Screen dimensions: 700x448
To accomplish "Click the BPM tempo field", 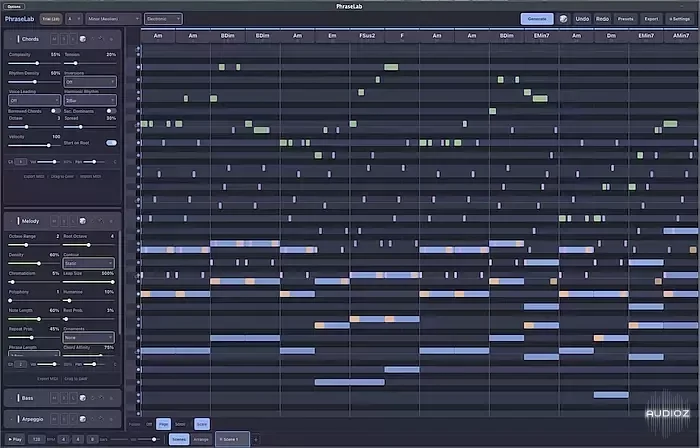I will 37,439.
